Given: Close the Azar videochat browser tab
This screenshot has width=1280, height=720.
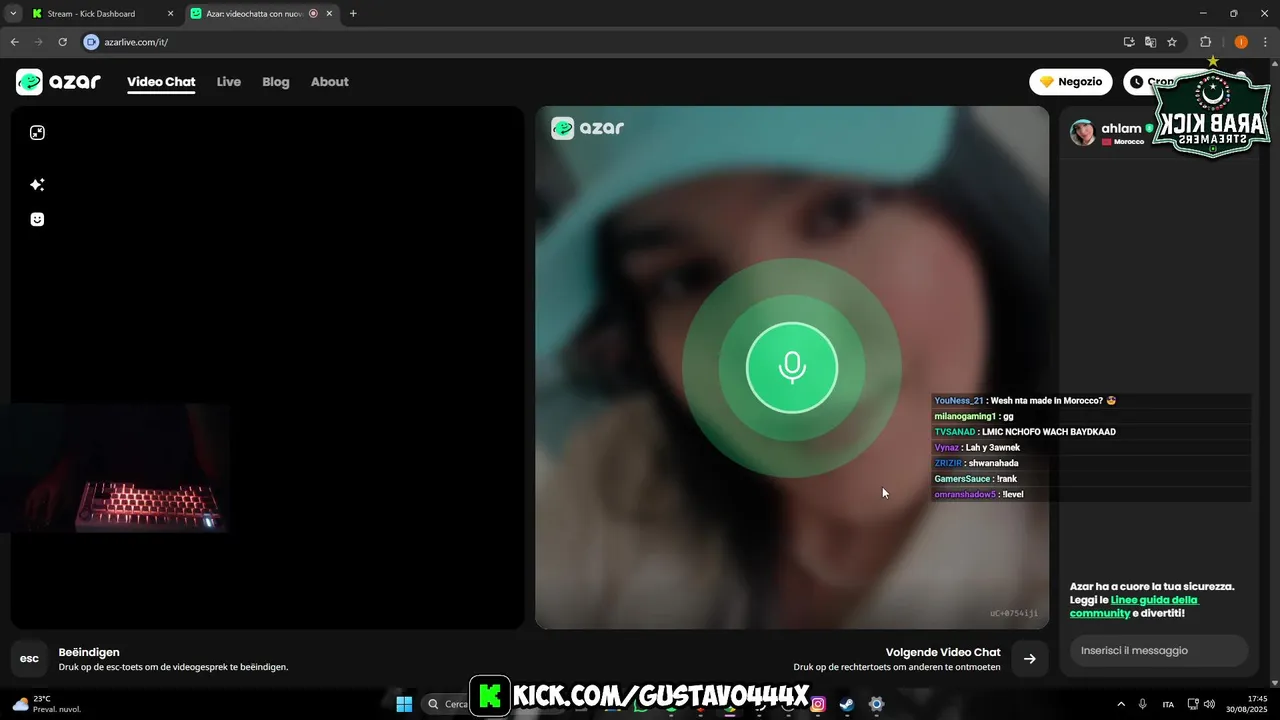Looking at the screenshot, I should [x=329, y=14].
